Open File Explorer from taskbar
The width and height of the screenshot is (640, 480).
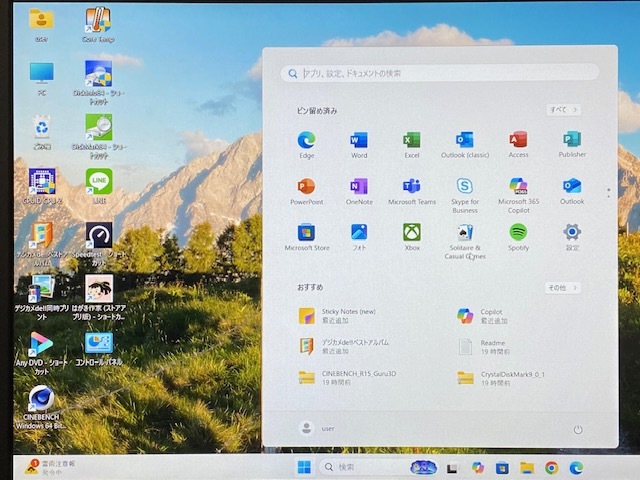pos(527,468)
